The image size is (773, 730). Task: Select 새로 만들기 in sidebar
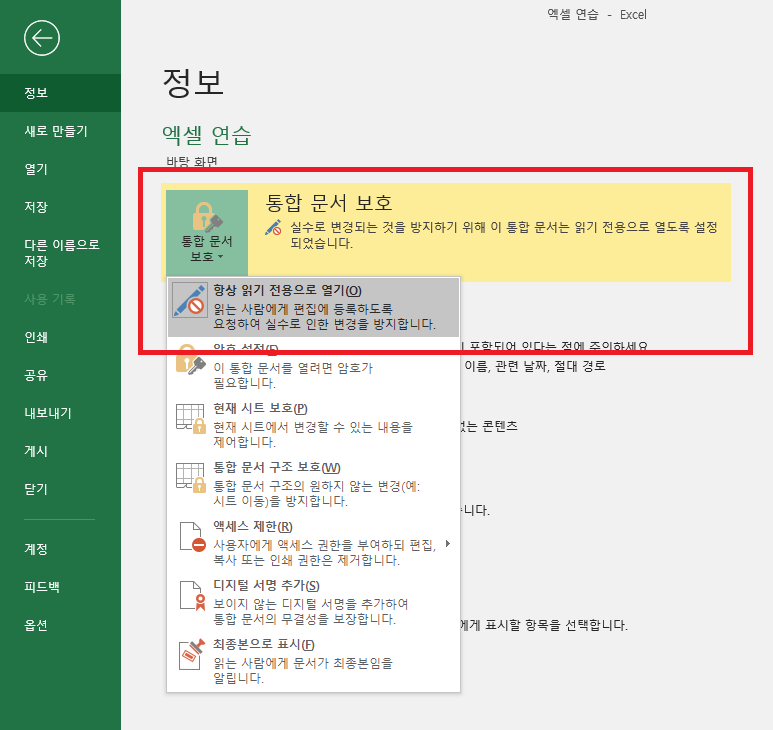coord(60,131)
